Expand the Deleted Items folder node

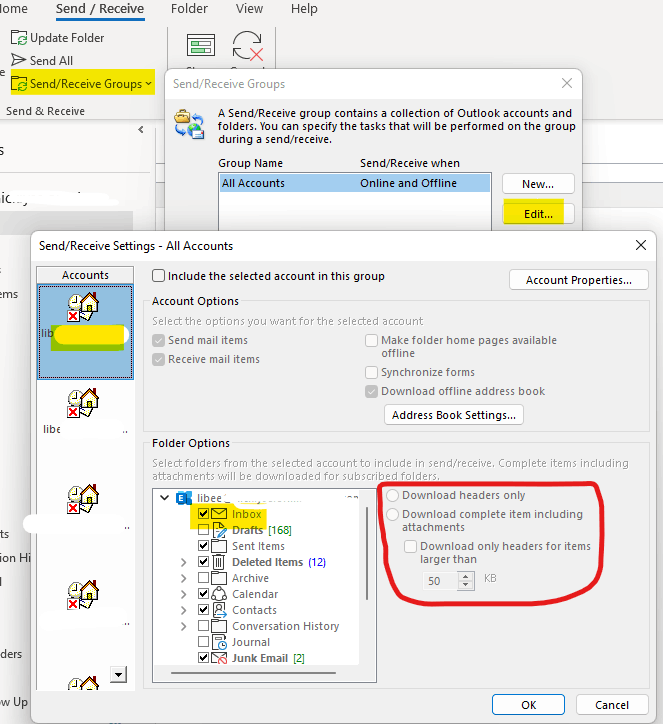(x=183, y=562)
